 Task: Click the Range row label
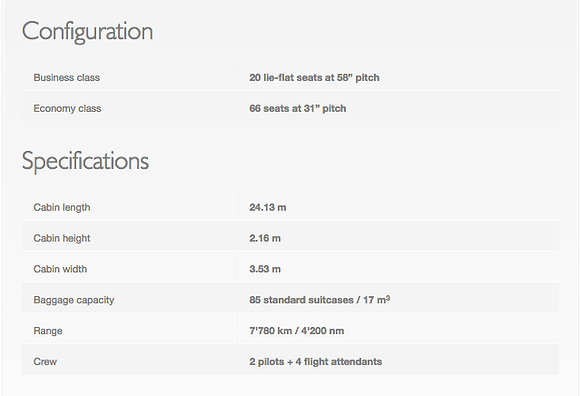pyautogui.click(x=48, y=331)
